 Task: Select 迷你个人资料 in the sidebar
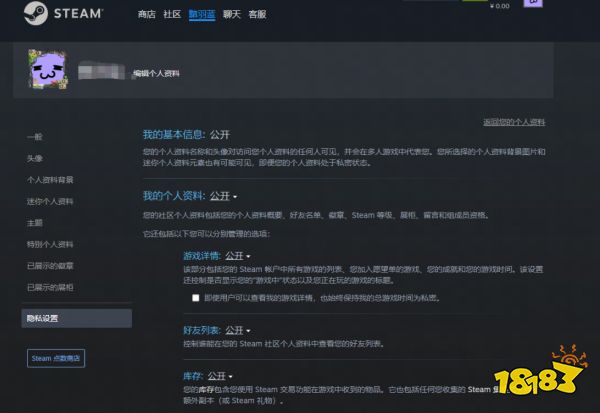50,201
